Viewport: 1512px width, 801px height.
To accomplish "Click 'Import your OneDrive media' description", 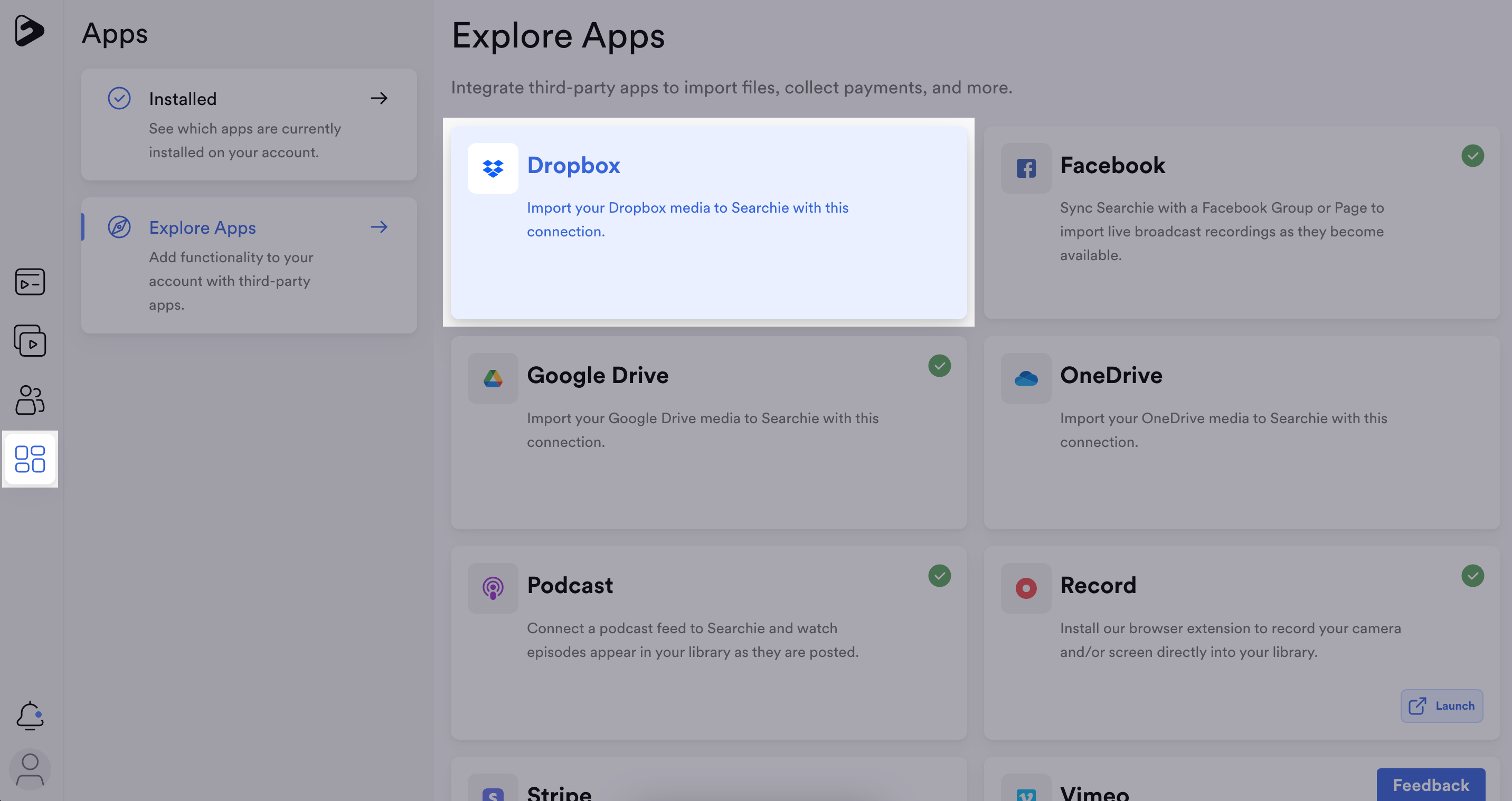I will click(x=1224, y=430).
